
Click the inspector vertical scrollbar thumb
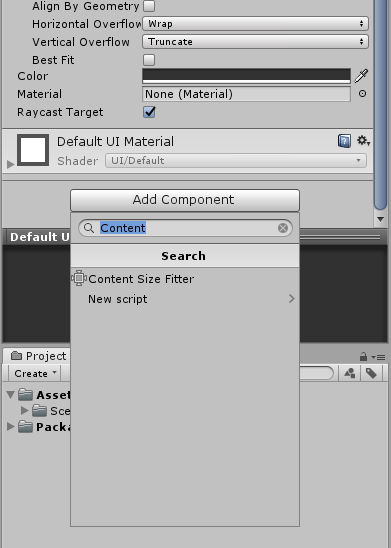pyautogui.click(x=381, y=104)
